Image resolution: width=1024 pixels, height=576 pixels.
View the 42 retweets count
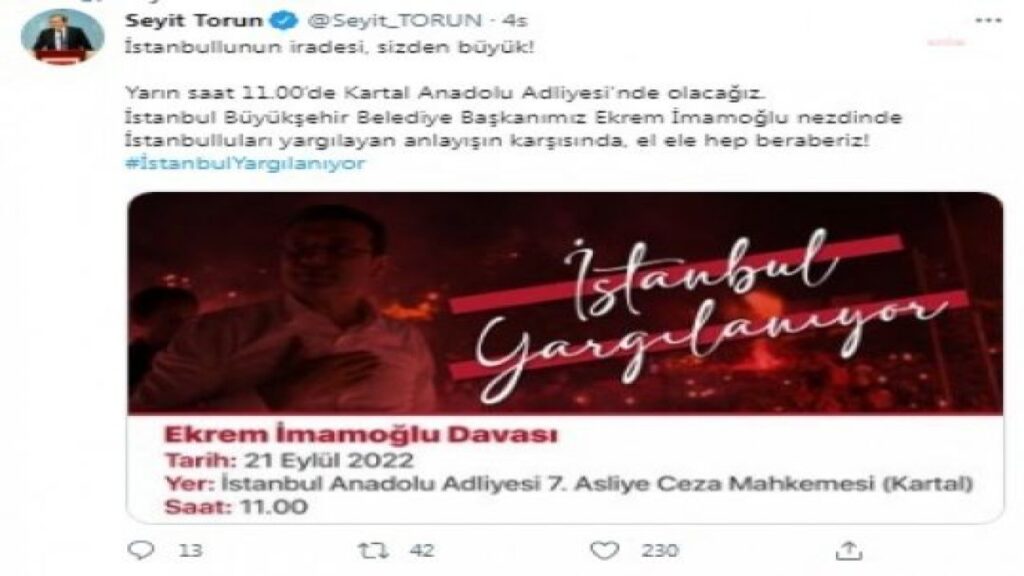pyautogui.click(x=422, y=551)
